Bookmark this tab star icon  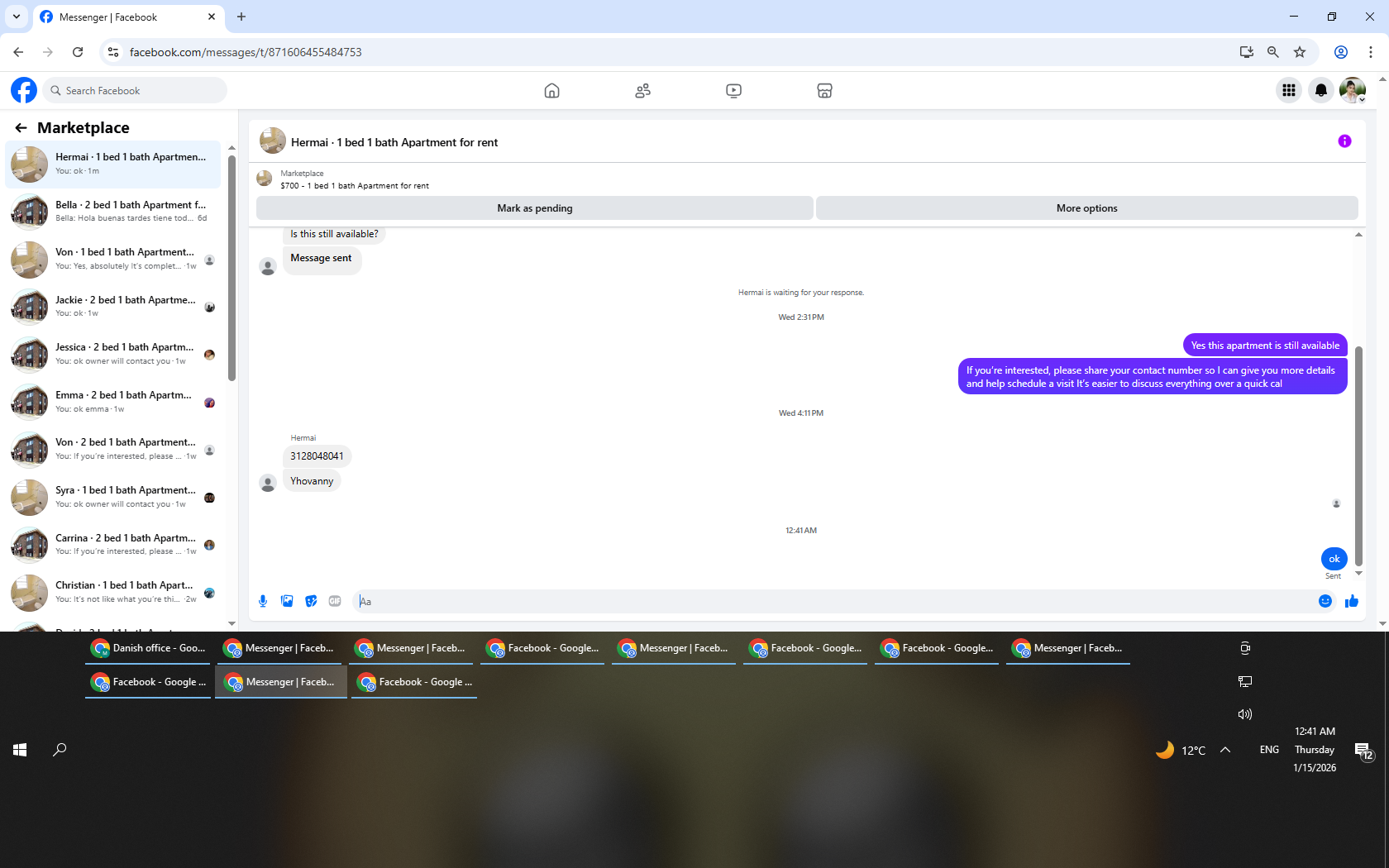pyautogui.click(x=1300, y=52)
